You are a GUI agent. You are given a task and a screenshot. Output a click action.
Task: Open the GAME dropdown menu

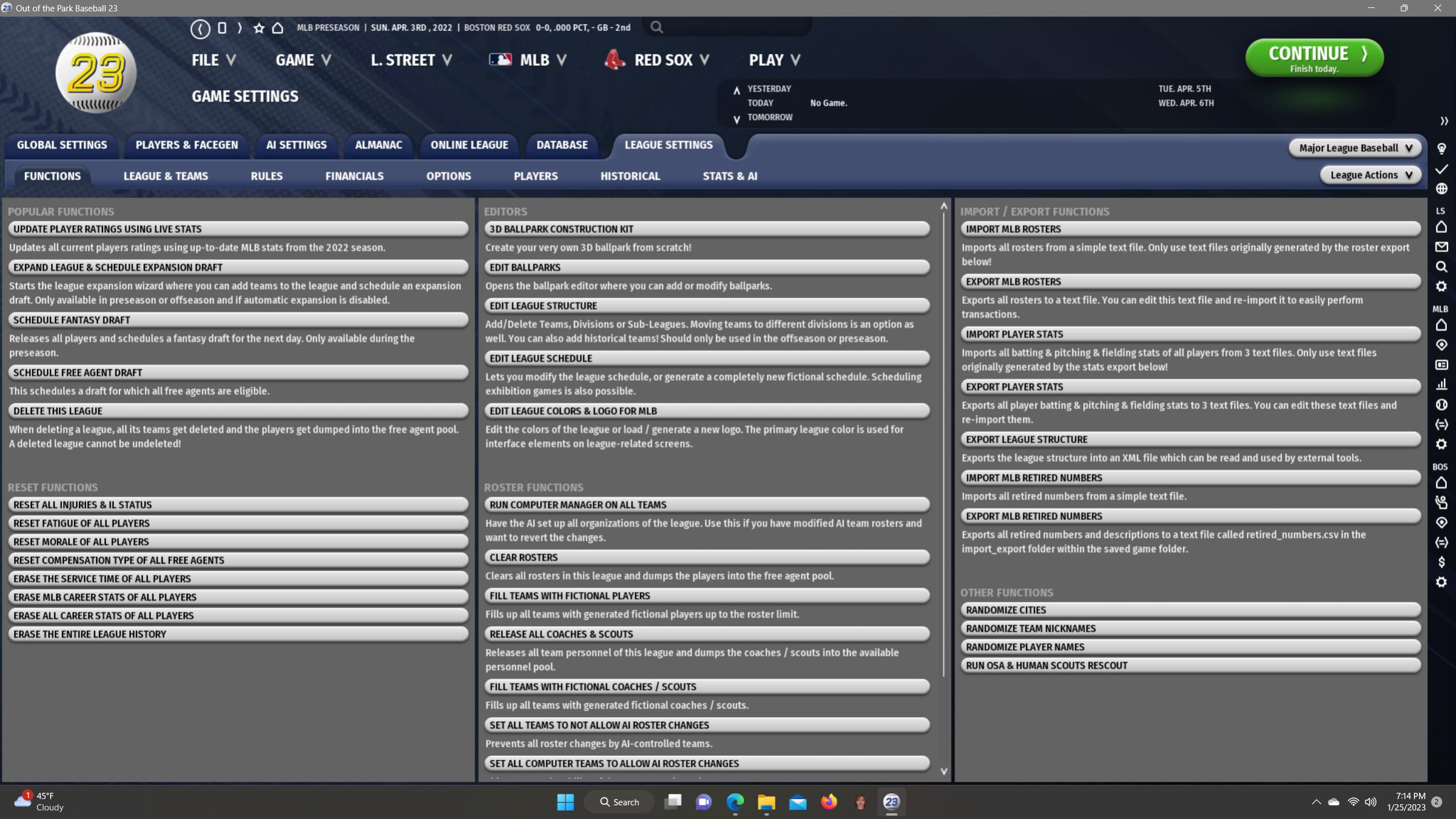tap(303, 60)
